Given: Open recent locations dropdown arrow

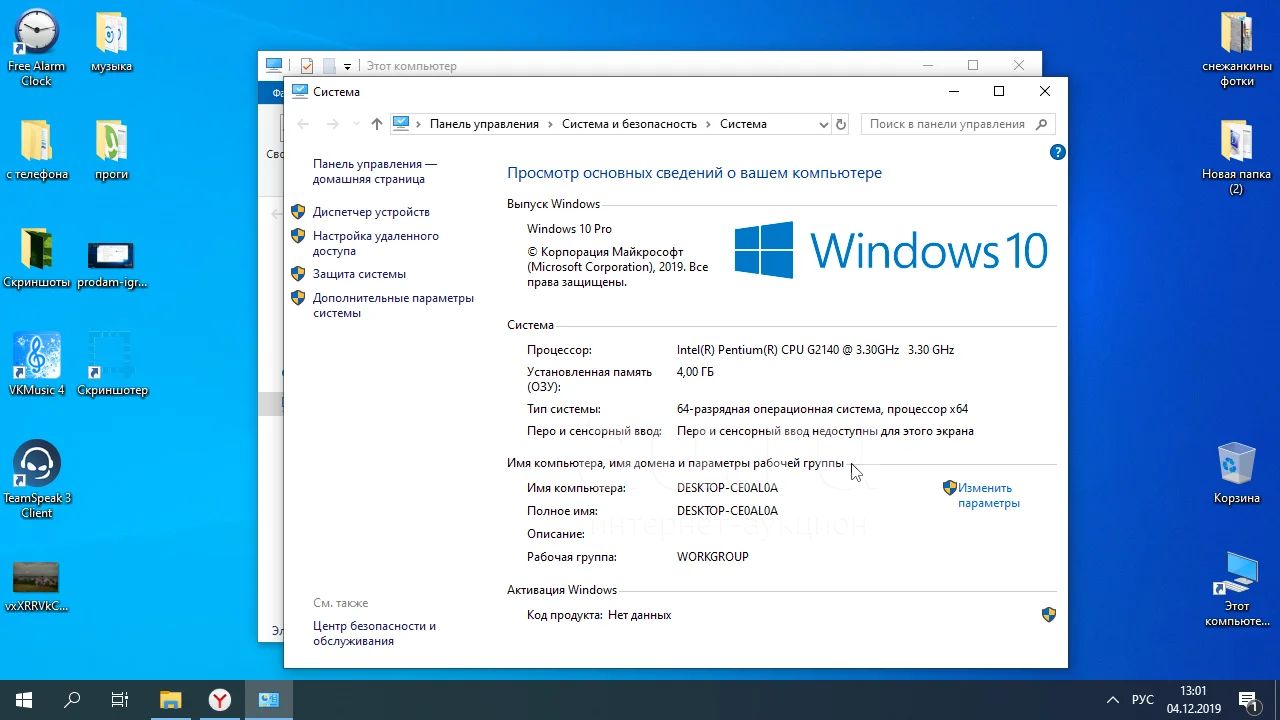Looking at the screenshot, I should (x=355, y=124).
